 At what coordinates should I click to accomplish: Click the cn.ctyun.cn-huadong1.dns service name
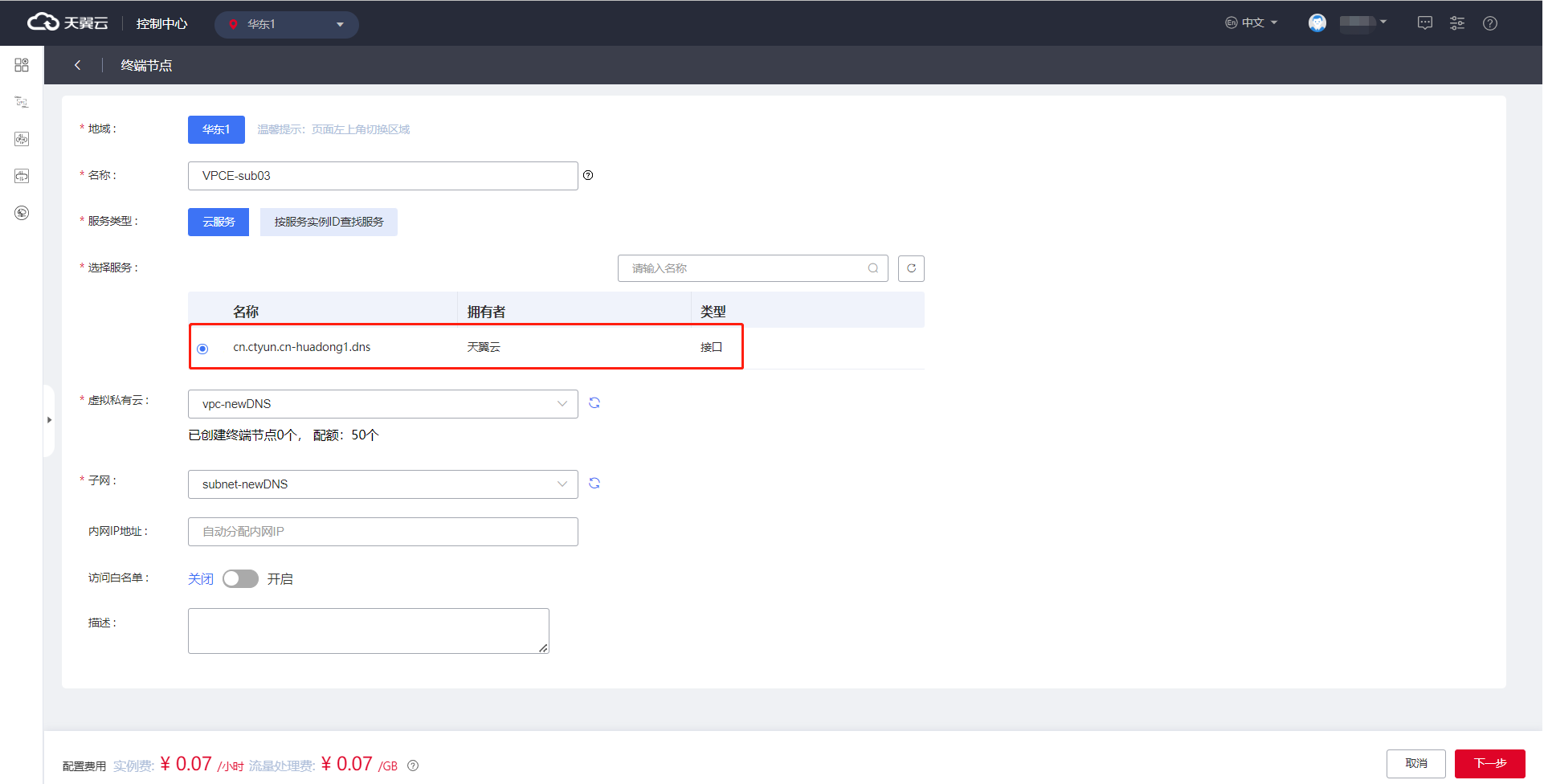[x=302, y=347]
